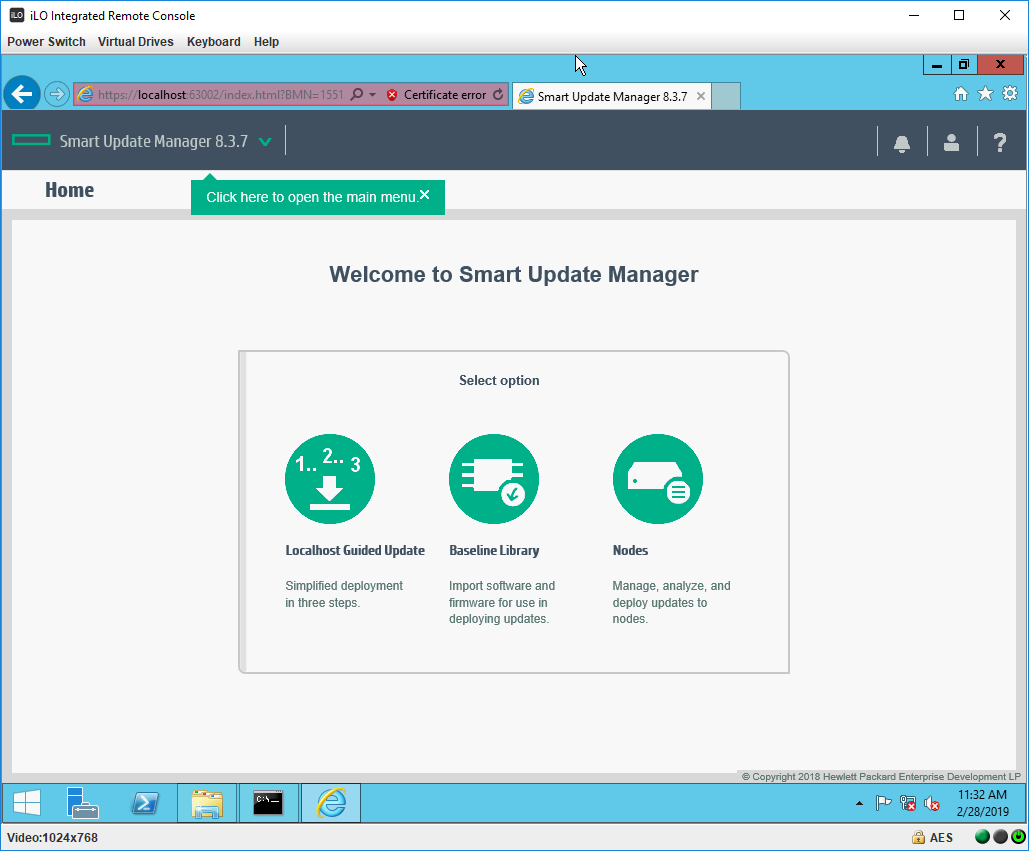The width and height of the screenshot is (1029, 851).
Task: Expand the Smart Update Manager main menu
Action: [265, 142]
